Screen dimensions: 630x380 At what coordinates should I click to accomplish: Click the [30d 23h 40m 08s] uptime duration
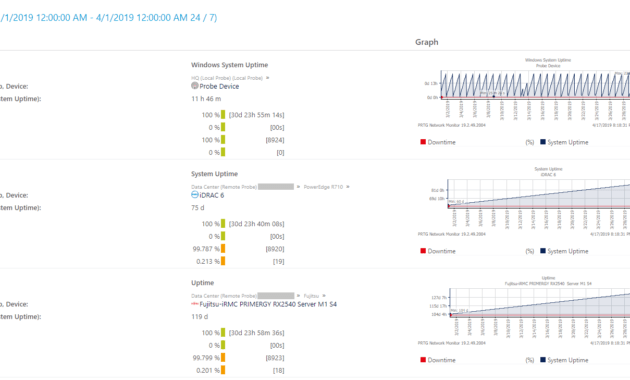[257, 224]
